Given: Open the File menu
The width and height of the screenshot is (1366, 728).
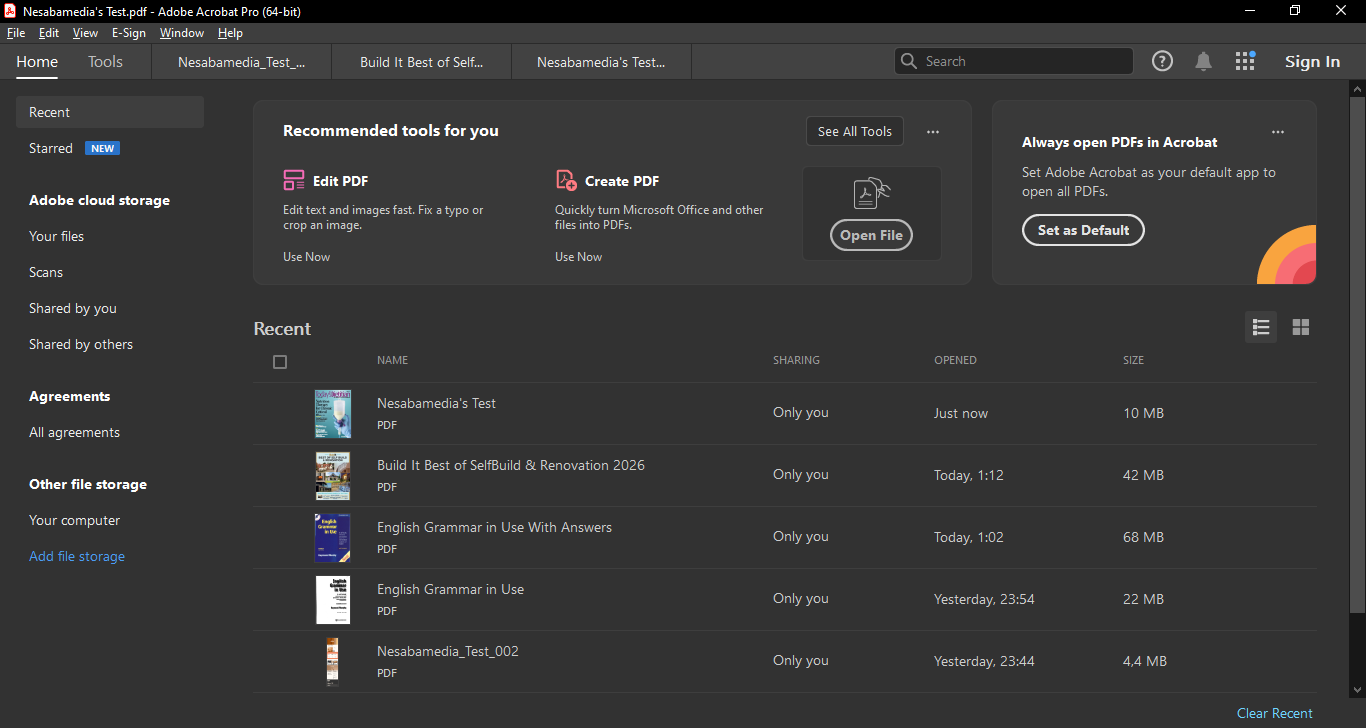Looking at the screenshot, I should click(16, 33).
